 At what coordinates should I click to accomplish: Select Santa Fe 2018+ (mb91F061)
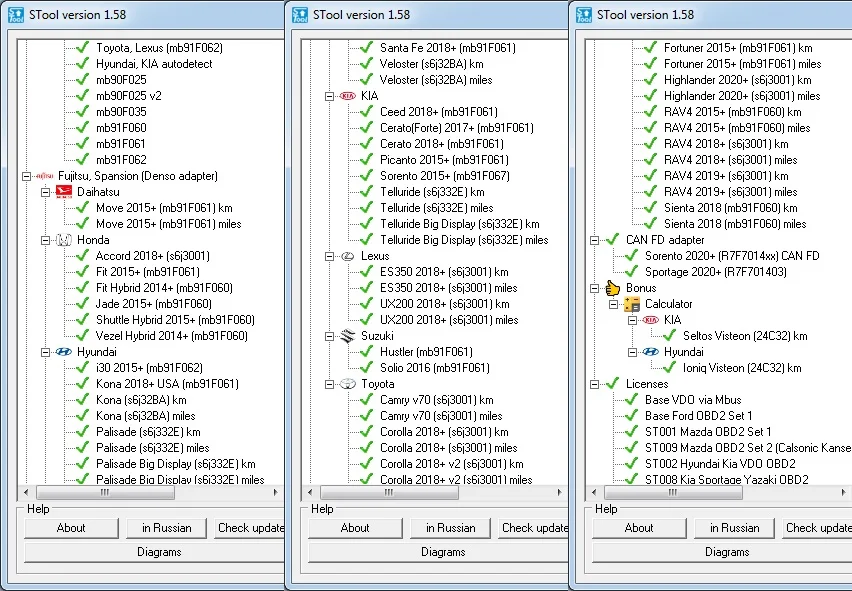click(448, 48)
